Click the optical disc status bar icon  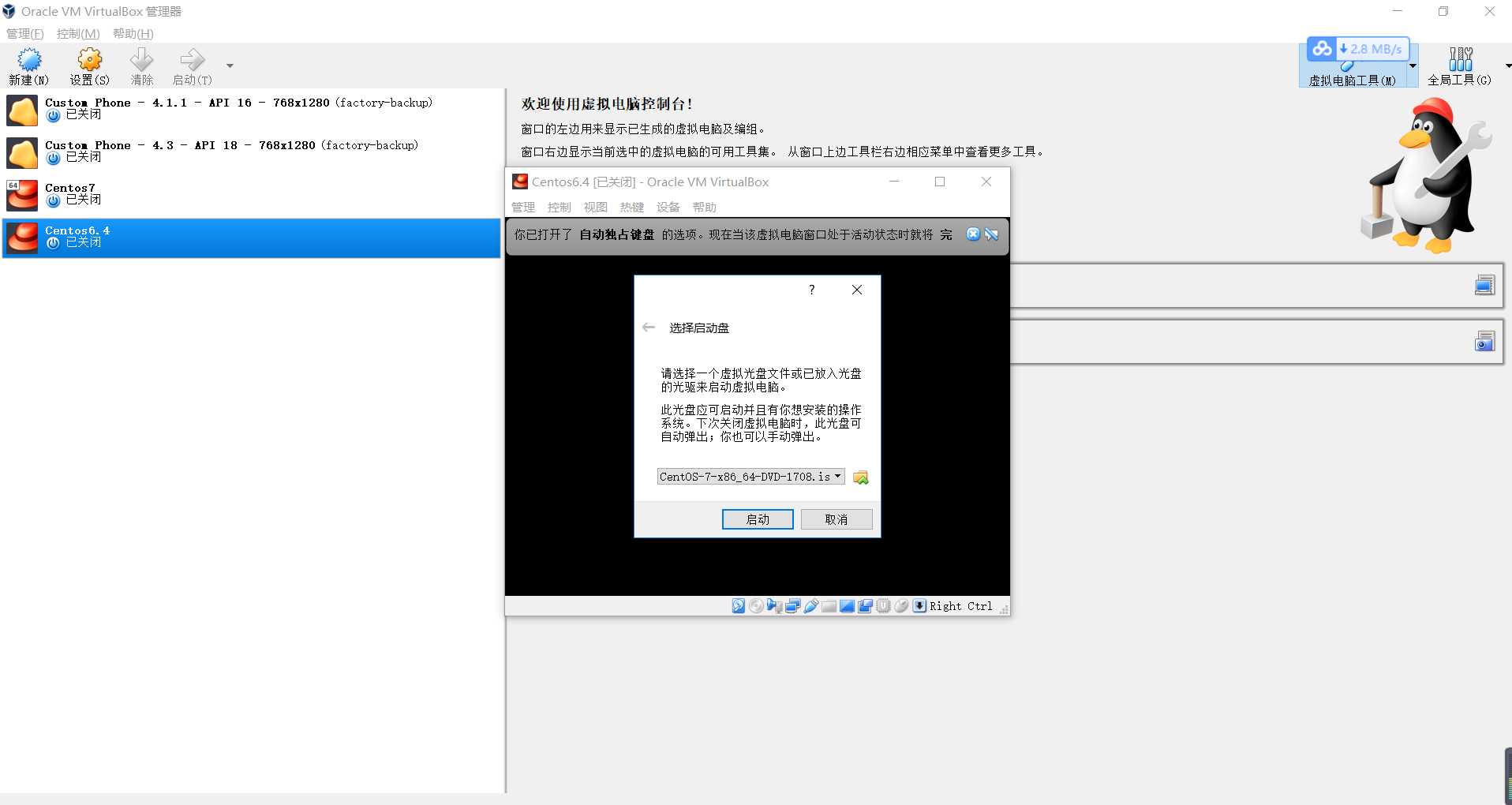757,606
